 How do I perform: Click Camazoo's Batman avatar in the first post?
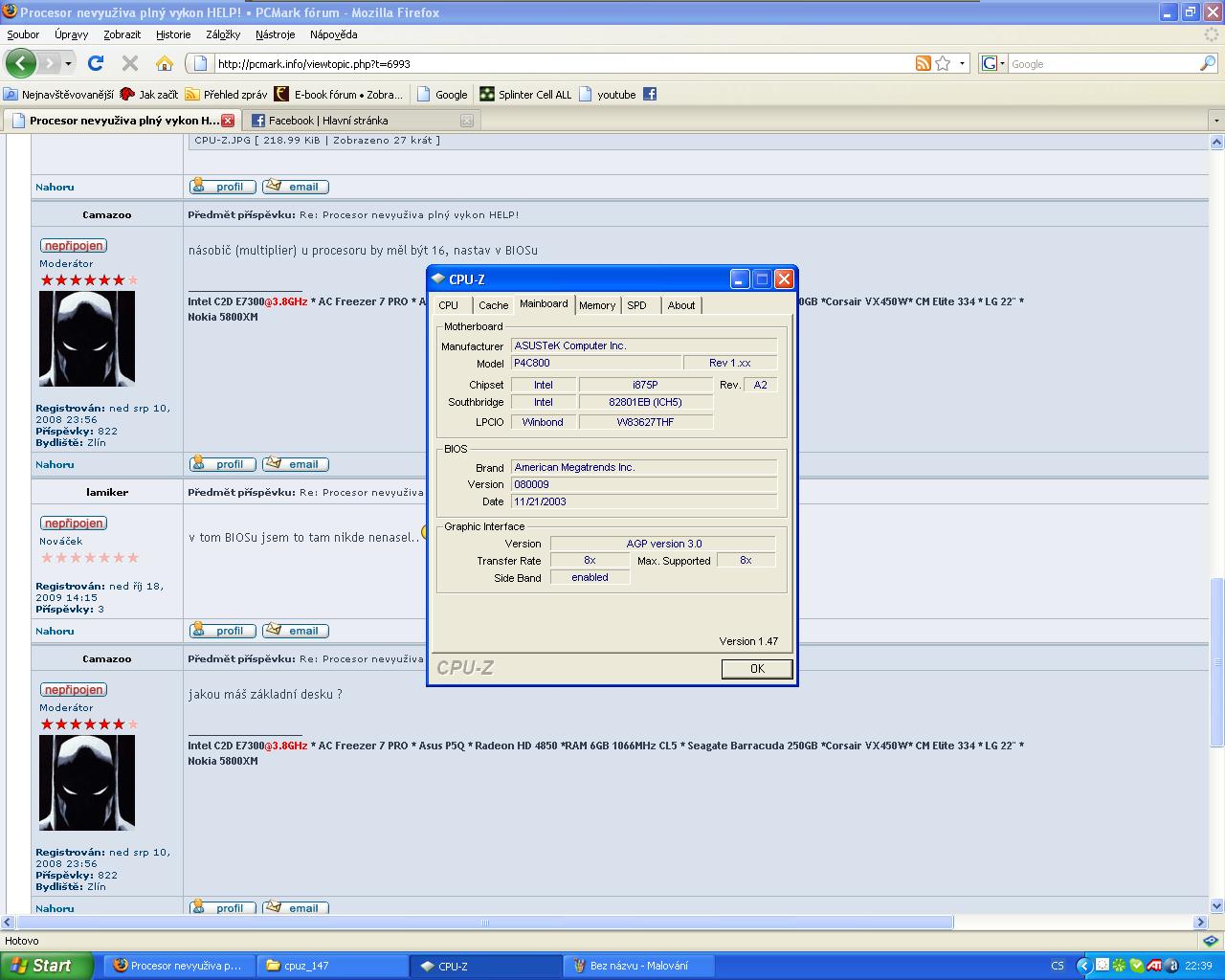point(87,339)
